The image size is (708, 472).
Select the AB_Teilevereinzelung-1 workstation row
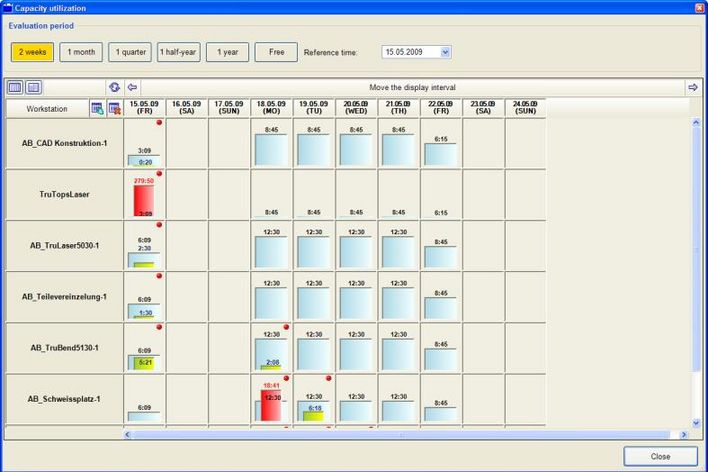[64, 297]
